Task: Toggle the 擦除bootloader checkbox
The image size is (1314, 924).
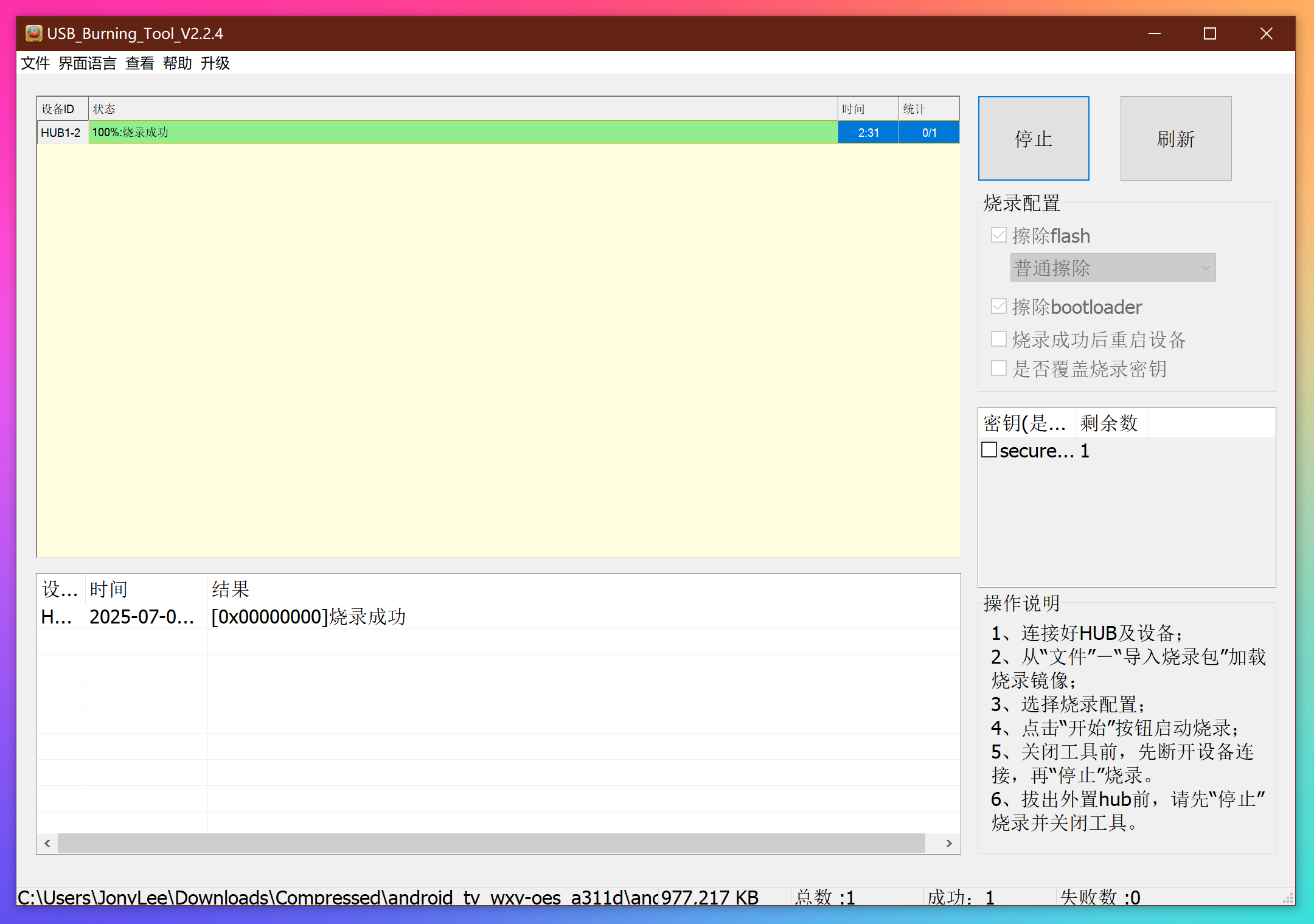Action: pyautogui.click(x=998, y=307)
